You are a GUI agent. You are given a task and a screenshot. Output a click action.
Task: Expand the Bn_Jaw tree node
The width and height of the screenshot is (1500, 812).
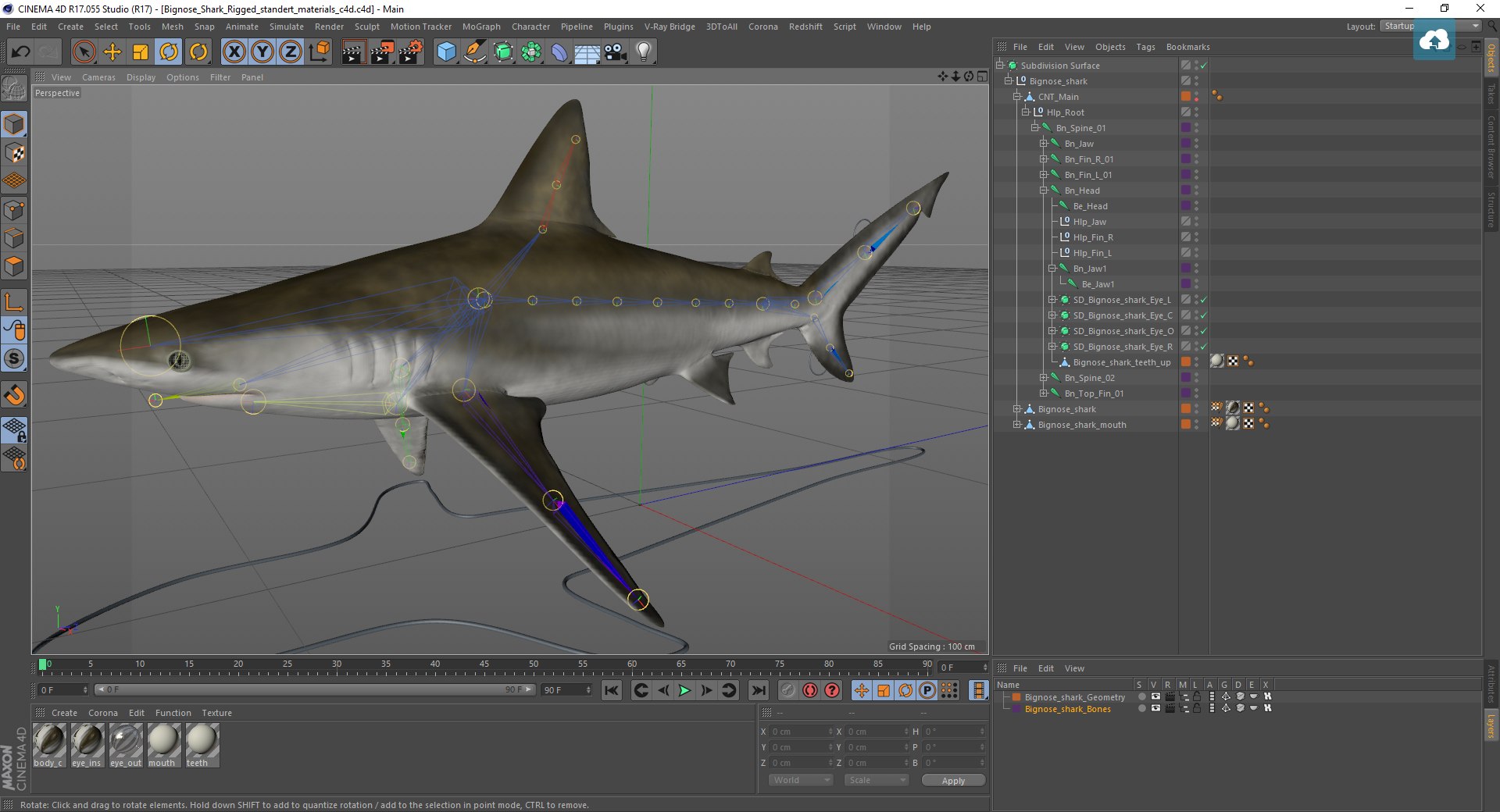click(x=1044, y=144)
